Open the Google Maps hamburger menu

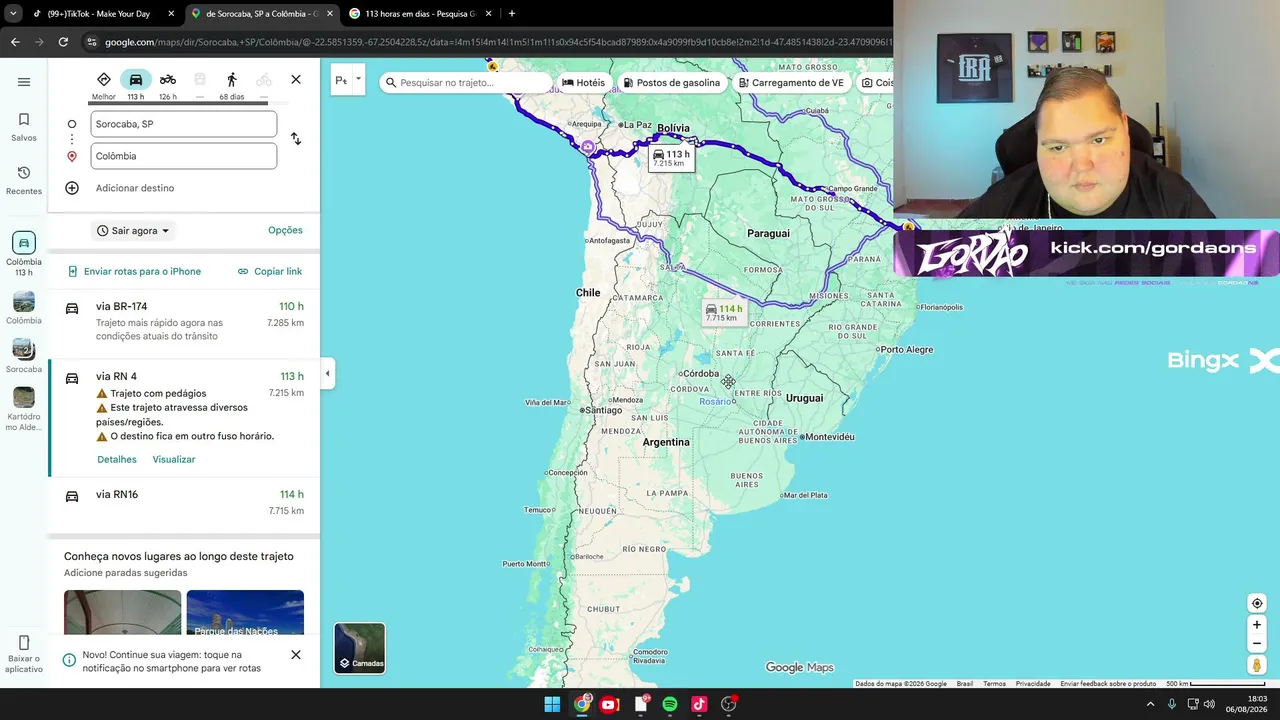(x=24, y=82)
